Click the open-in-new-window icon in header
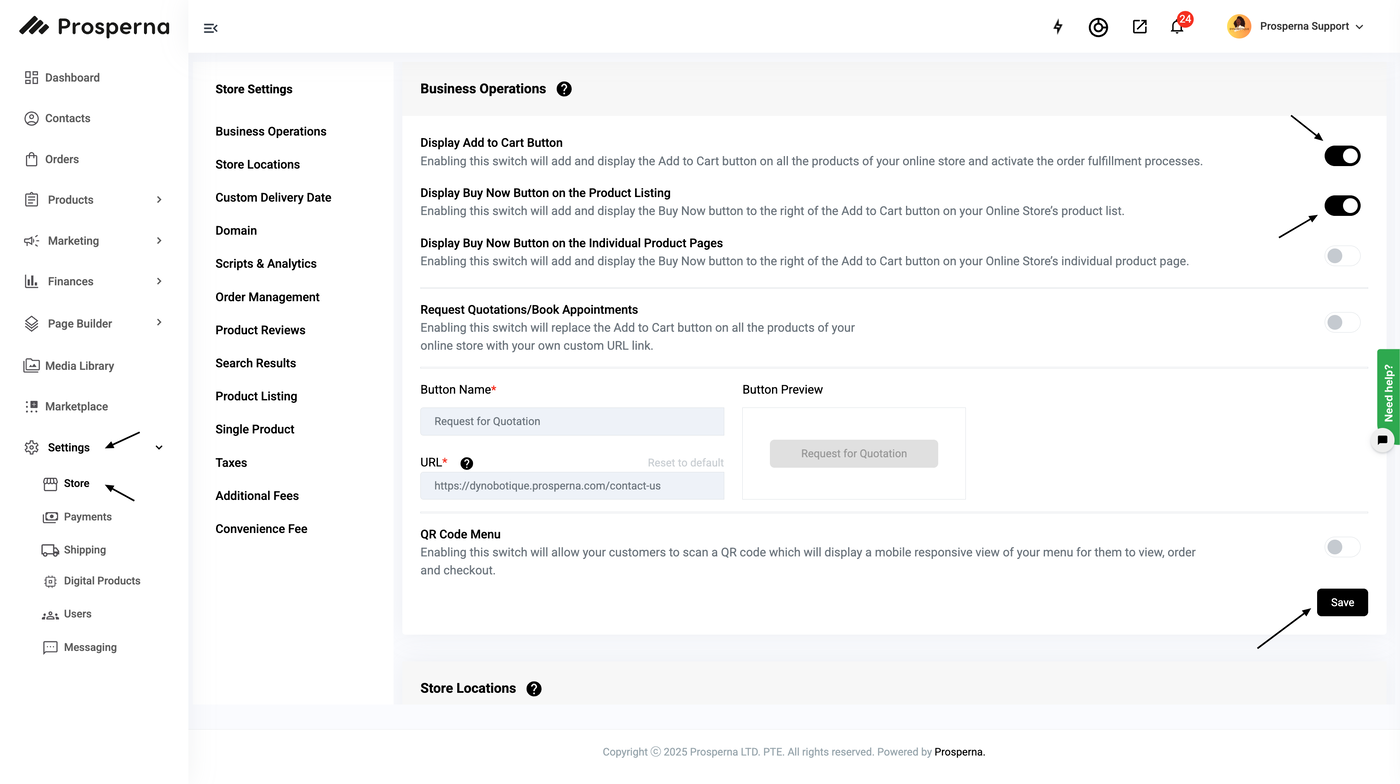This screenshot has width=1400, height=784. 1140,27
